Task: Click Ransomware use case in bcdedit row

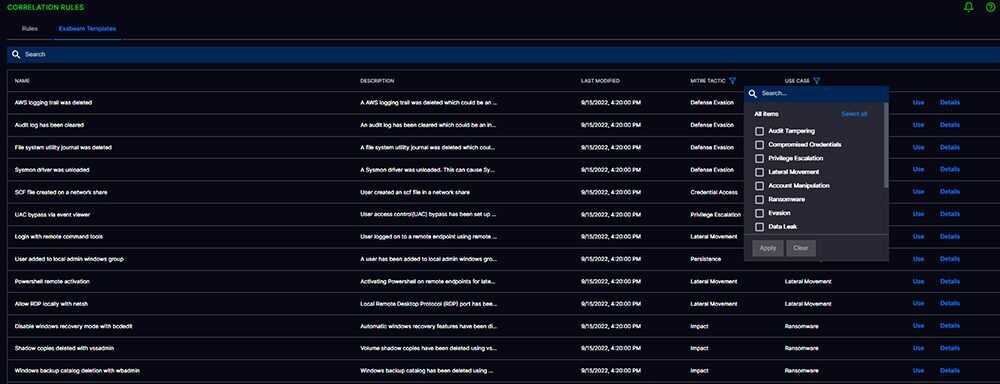Action: [x=801, y=326]
